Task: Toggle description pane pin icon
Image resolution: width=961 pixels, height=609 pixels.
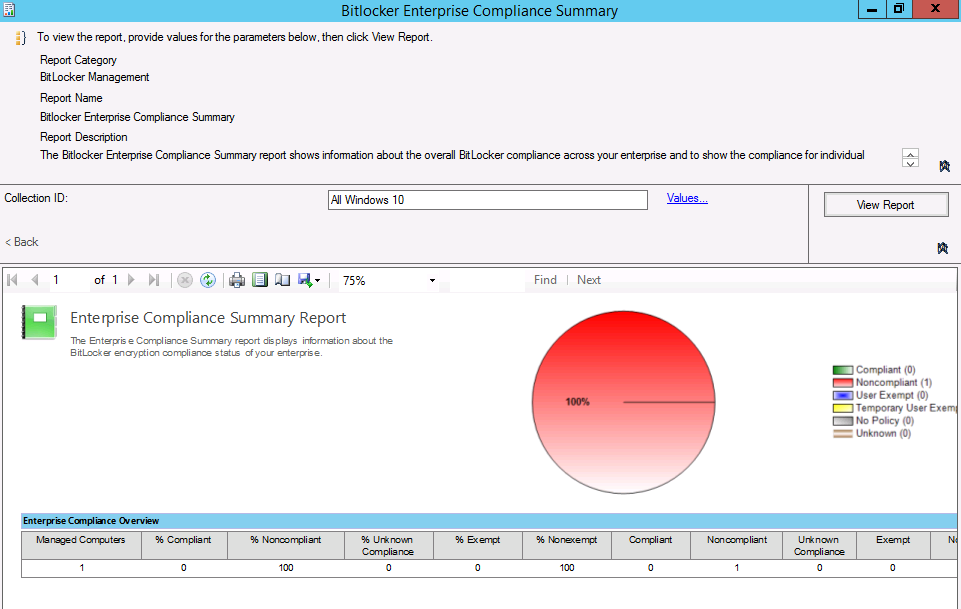Action: point(944,166)
